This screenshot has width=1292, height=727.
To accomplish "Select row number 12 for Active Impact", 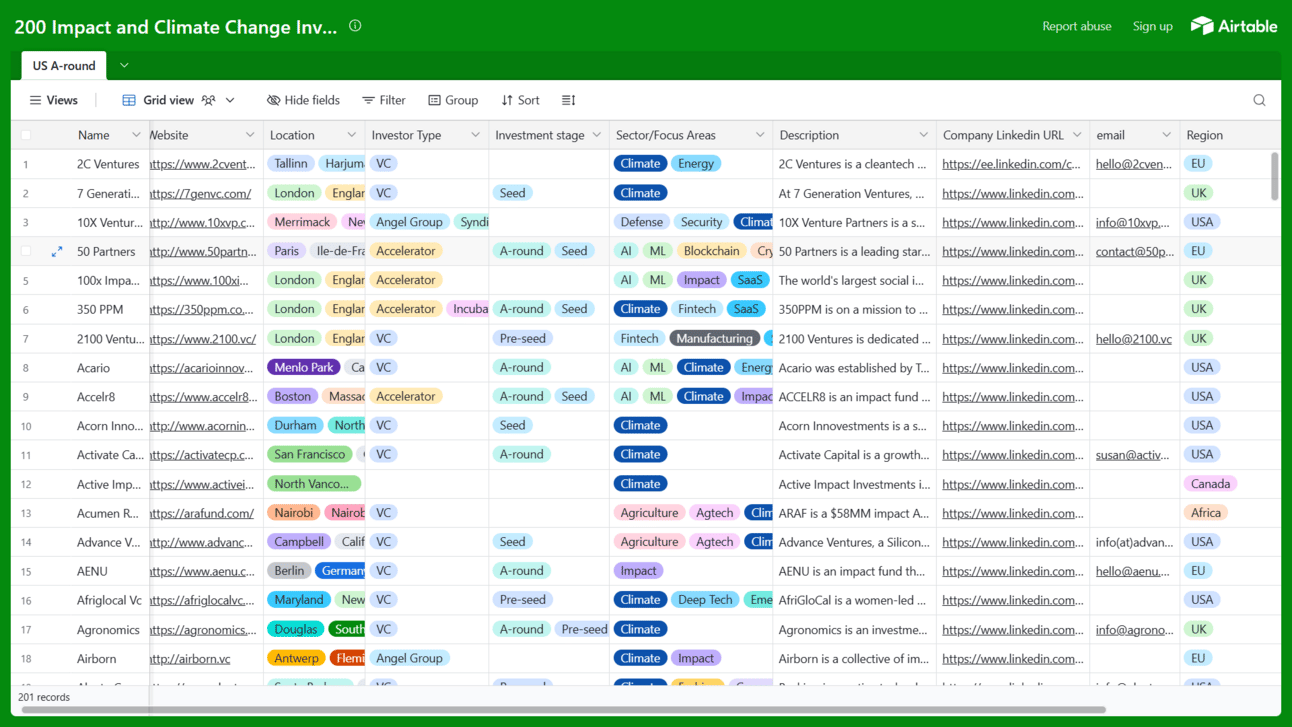I will click(26, 484).
